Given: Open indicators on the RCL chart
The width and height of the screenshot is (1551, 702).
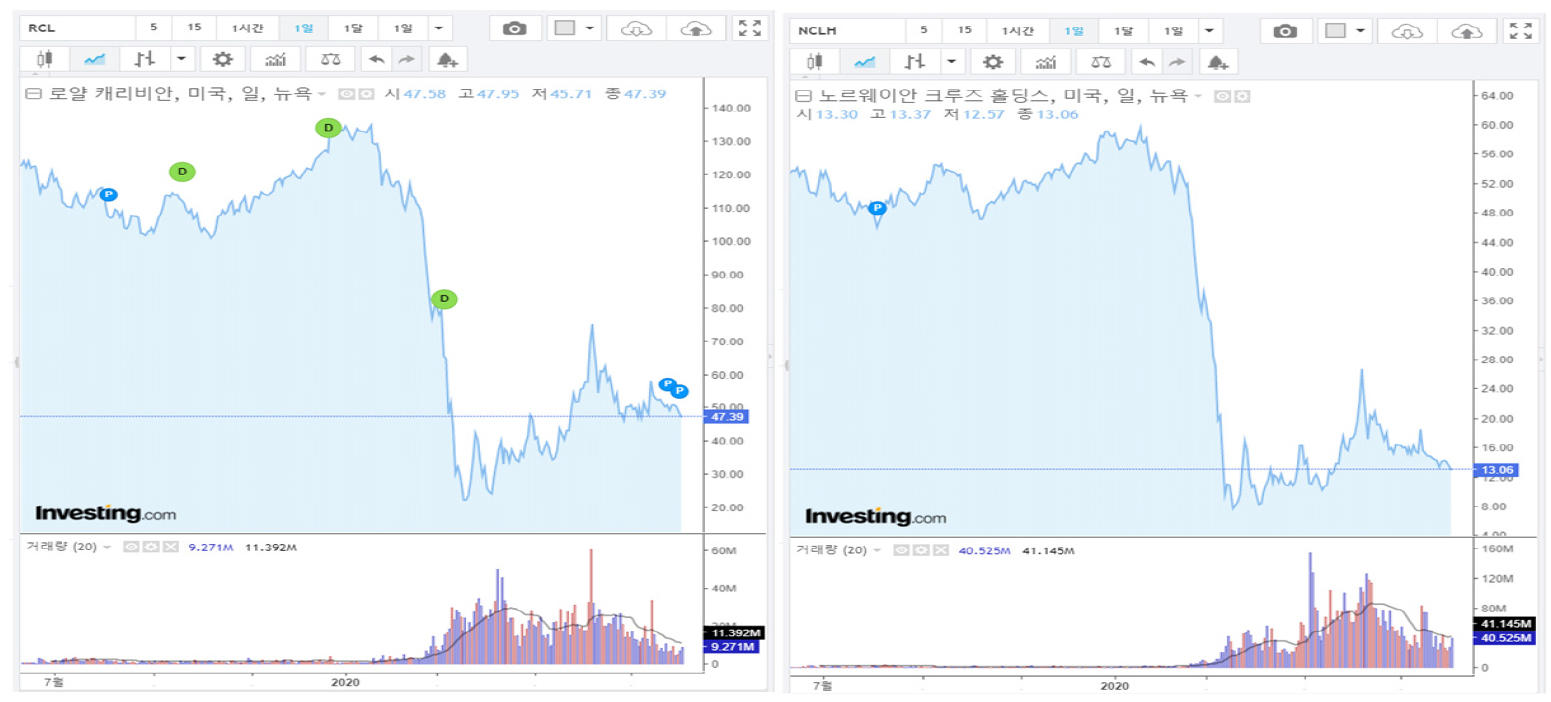Looking at the screenshot, I should pyautogui.click(x=274, y=60).
